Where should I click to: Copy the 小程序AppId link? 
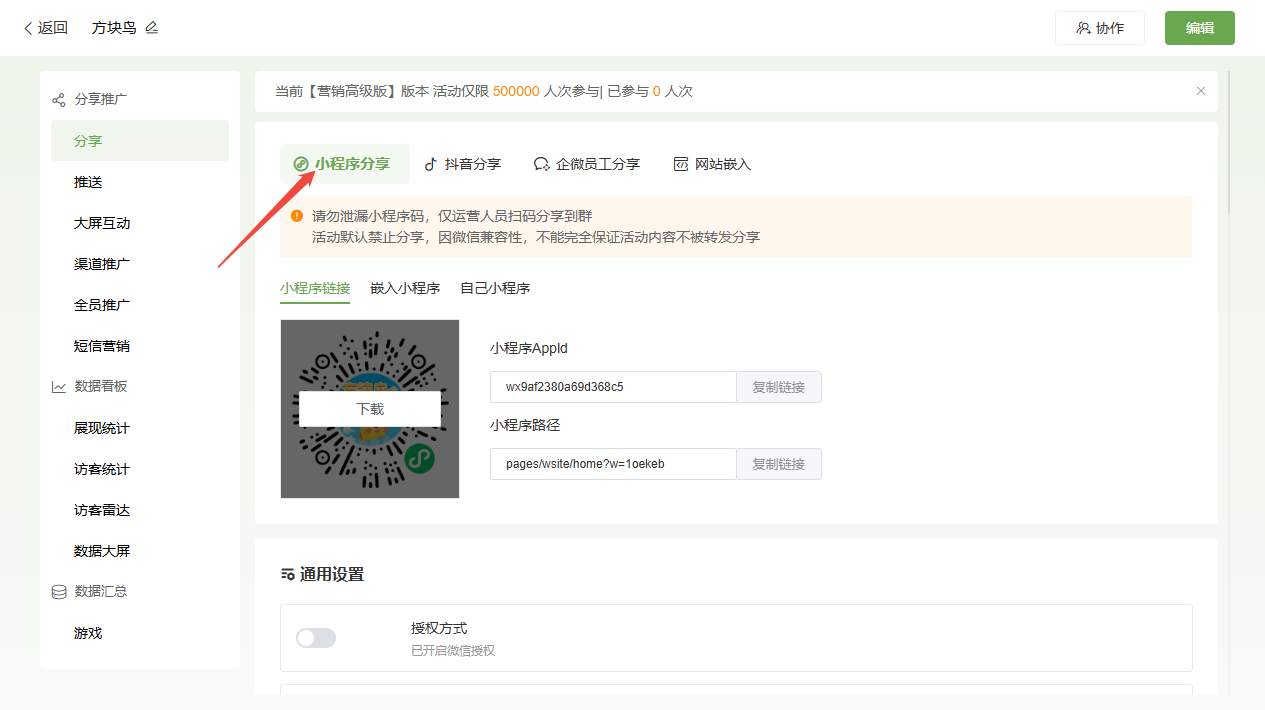tap(778, 387)
